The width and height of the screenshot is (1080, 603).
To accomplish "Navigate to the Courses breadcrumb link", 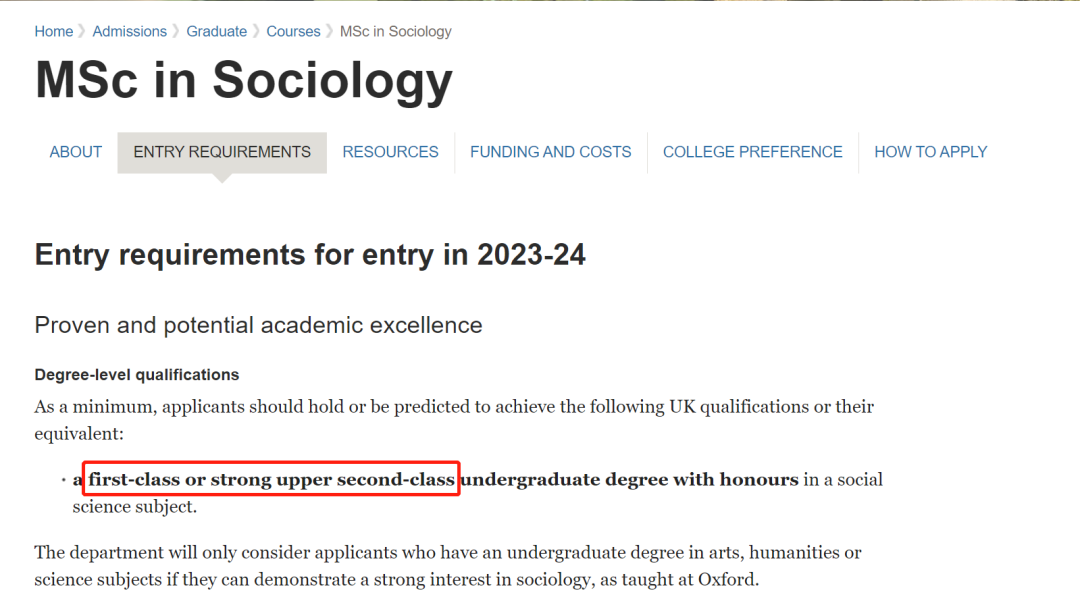I will pos(293,31).
